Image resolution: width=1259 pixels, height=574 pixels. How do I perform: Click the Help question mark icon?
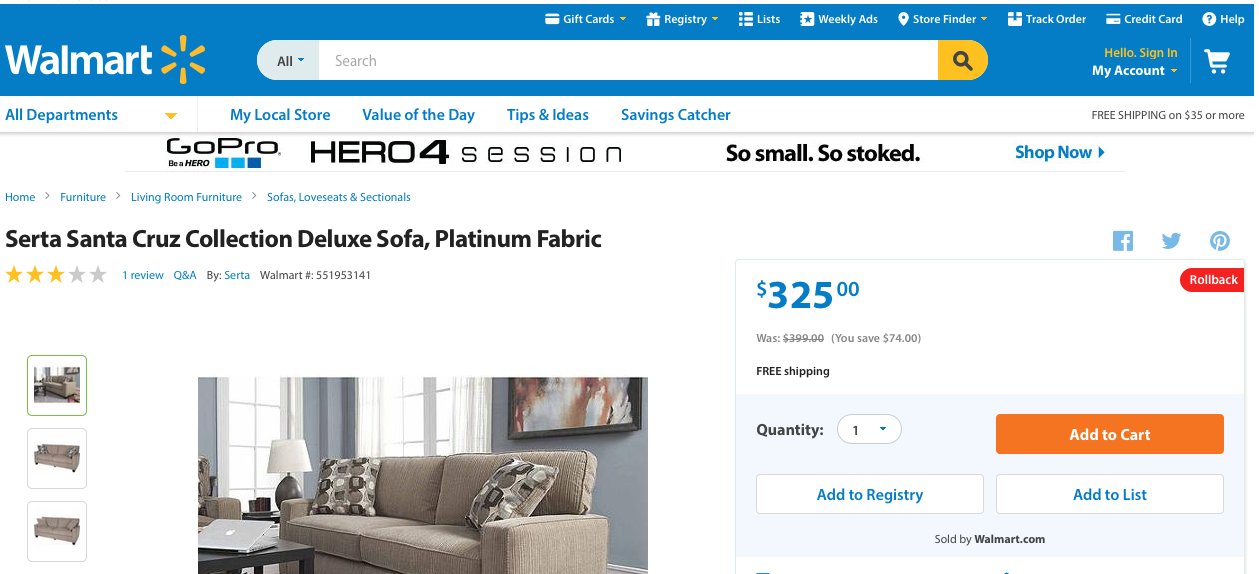1209,19
